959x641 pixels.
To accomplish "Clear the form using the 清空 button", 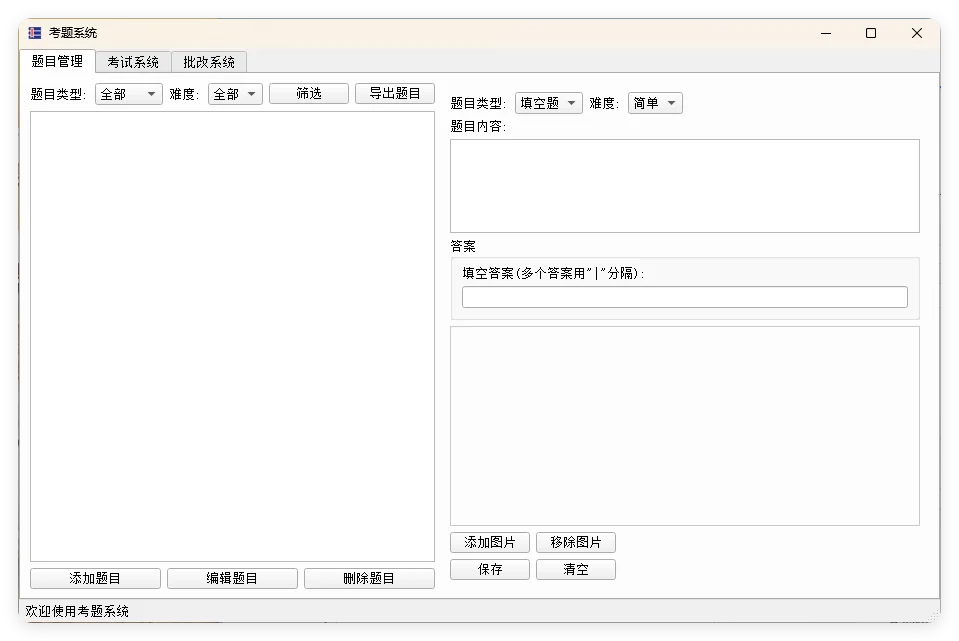I will tap(576, 569).
